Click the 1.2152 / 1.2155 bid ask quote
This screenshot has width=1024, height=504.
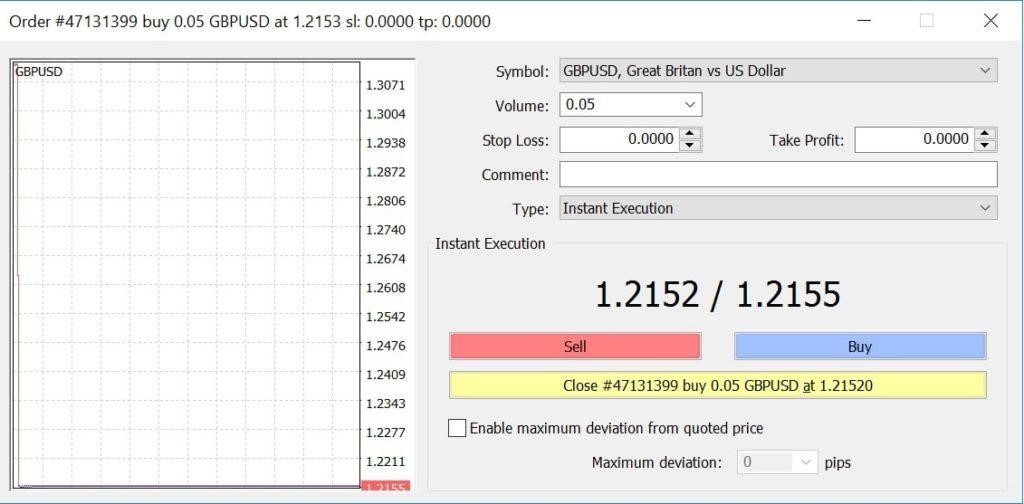coord(718,294)
